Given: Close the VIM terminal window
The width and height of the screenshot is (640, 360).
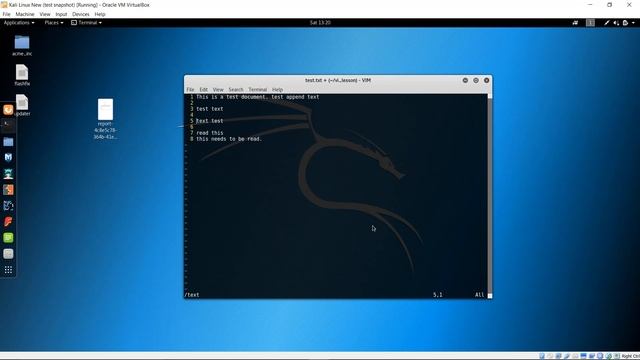Looking at the screenshot, I should (x=487, y=80).
